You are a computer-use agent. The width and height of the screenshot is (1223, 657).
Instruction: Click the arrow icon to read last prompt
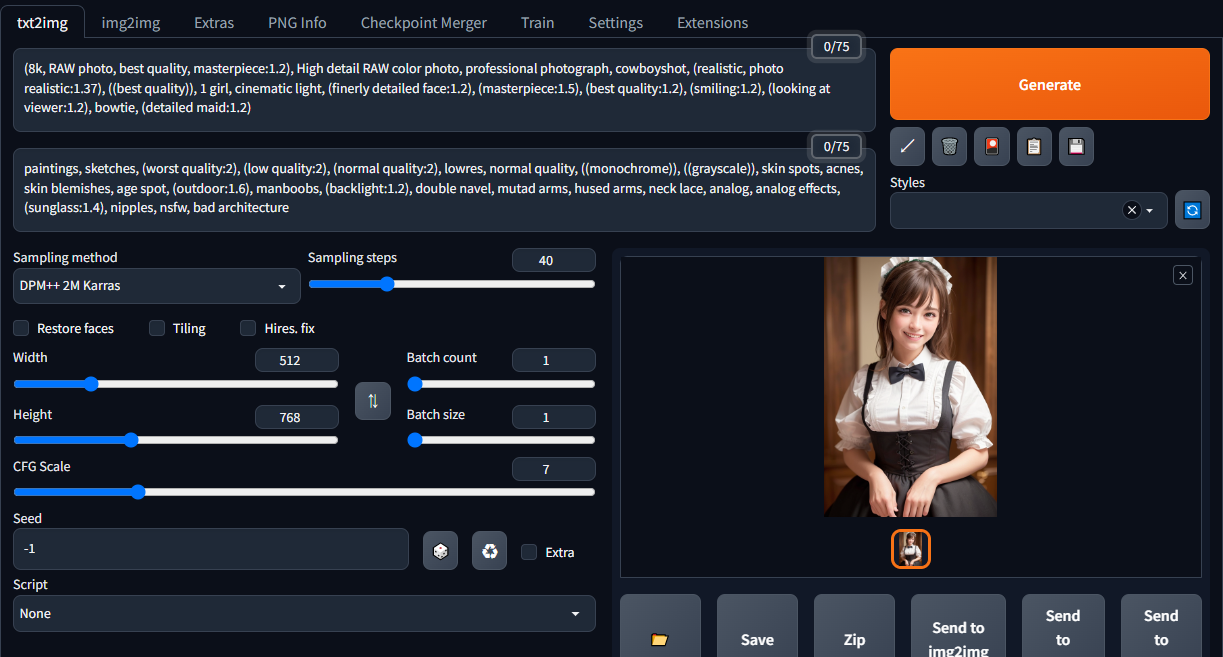pyautogui.click(x=907, y=146)
